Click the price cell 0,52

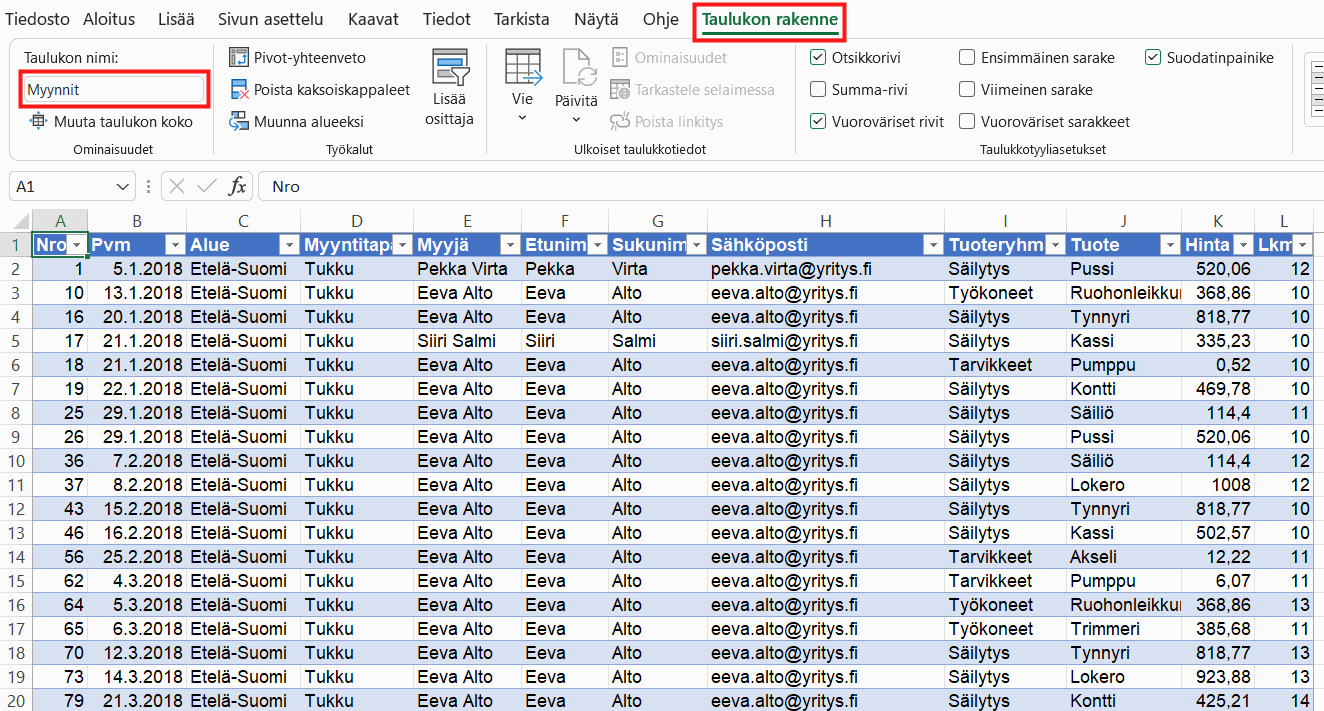1218,365
